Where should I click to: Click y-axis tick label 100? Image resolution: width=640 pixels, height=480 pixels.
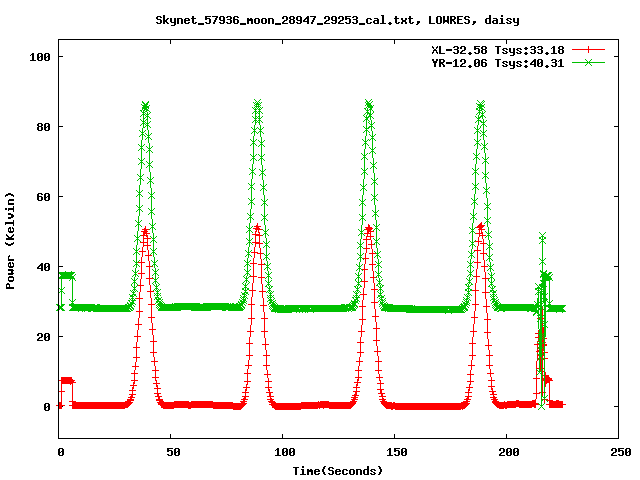click(40, 57)
